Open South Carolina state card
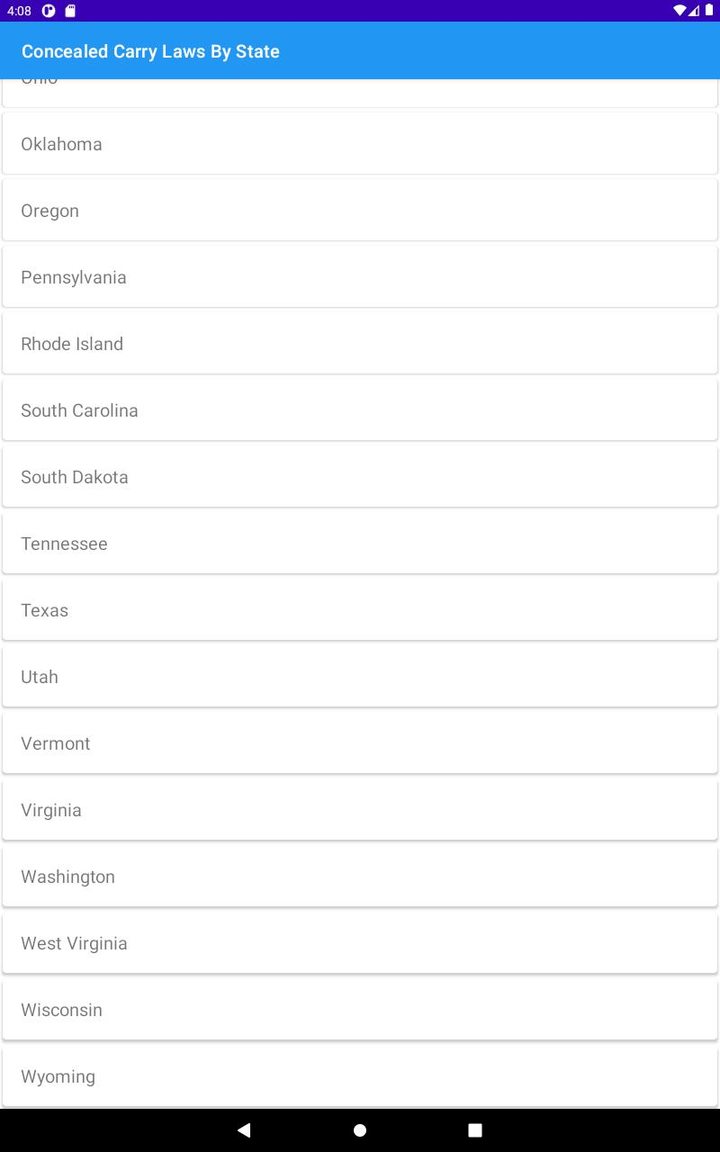The width and height of the screenshot is (720, 1152). [x=360, y=410]
